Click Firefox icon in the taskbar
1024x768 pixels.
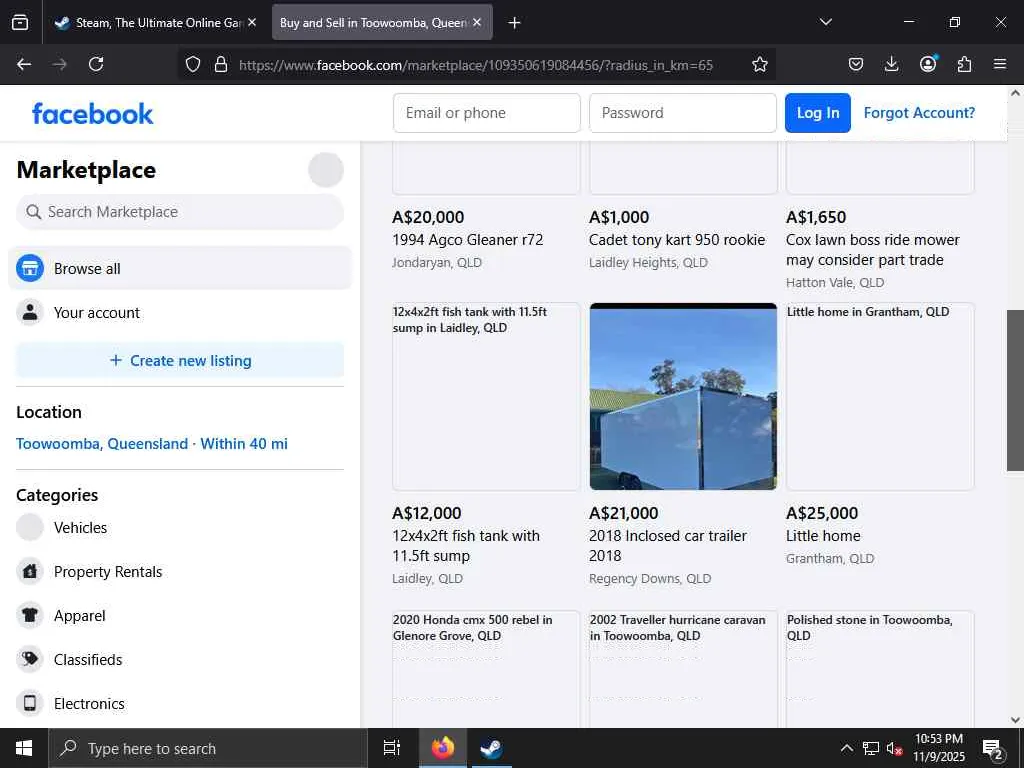pos(442,748)
